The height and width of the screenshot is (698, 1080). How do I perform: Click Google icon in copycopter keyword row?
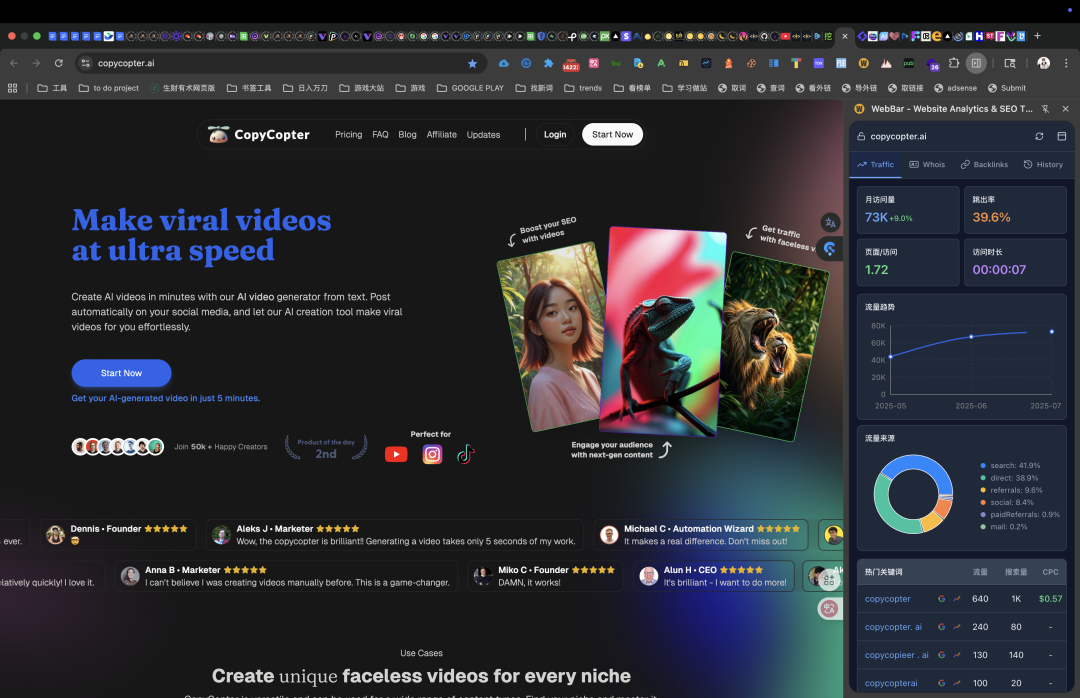coord(942,599)
